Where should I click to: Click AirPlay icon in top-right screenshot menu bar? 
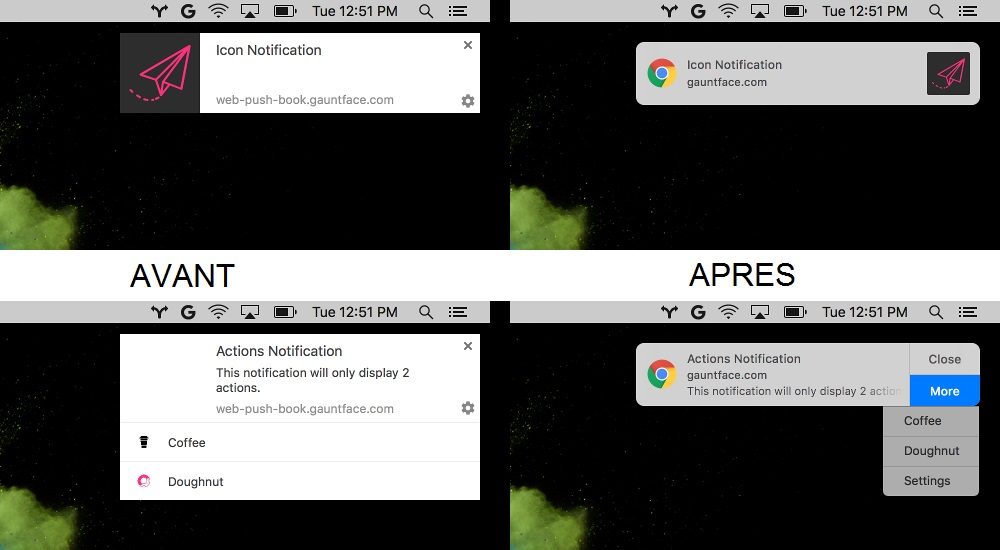point(760,11)
